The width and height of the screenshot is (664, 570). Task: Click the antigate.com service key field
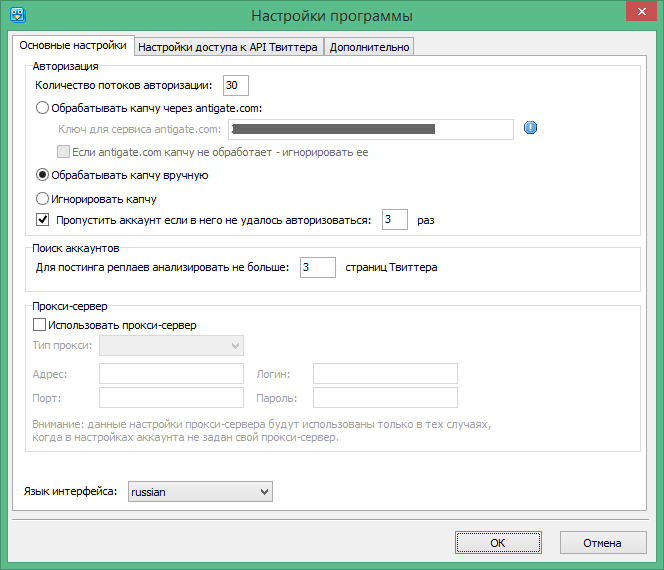(x=370, y=129)
